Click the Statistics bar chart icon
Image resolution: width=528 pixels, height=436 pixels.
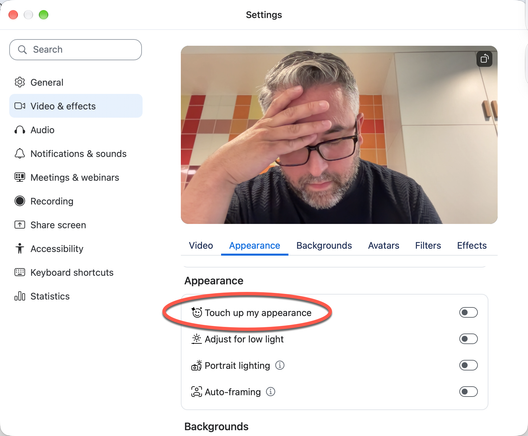pyautogui.click(x=20, y=296)
